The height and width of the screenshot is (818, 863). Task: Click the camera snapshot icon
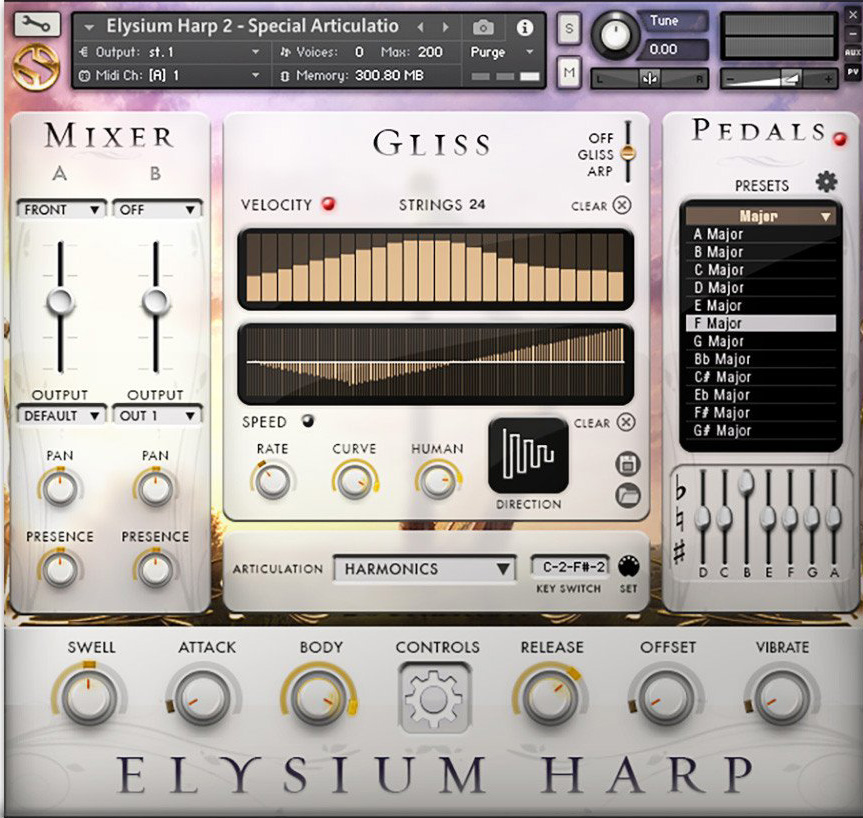pyautogui.click(x=483, y=29)
